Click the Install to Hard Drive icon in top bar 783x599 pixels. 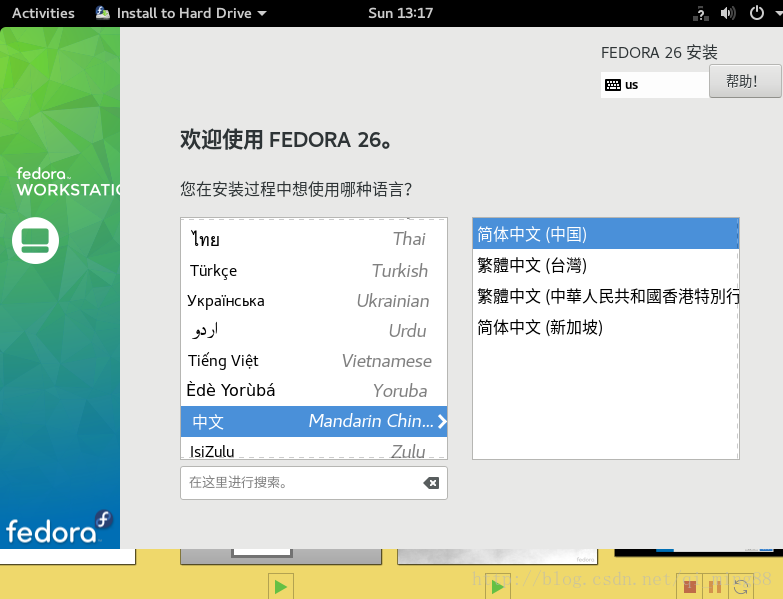tap(103, 13)
